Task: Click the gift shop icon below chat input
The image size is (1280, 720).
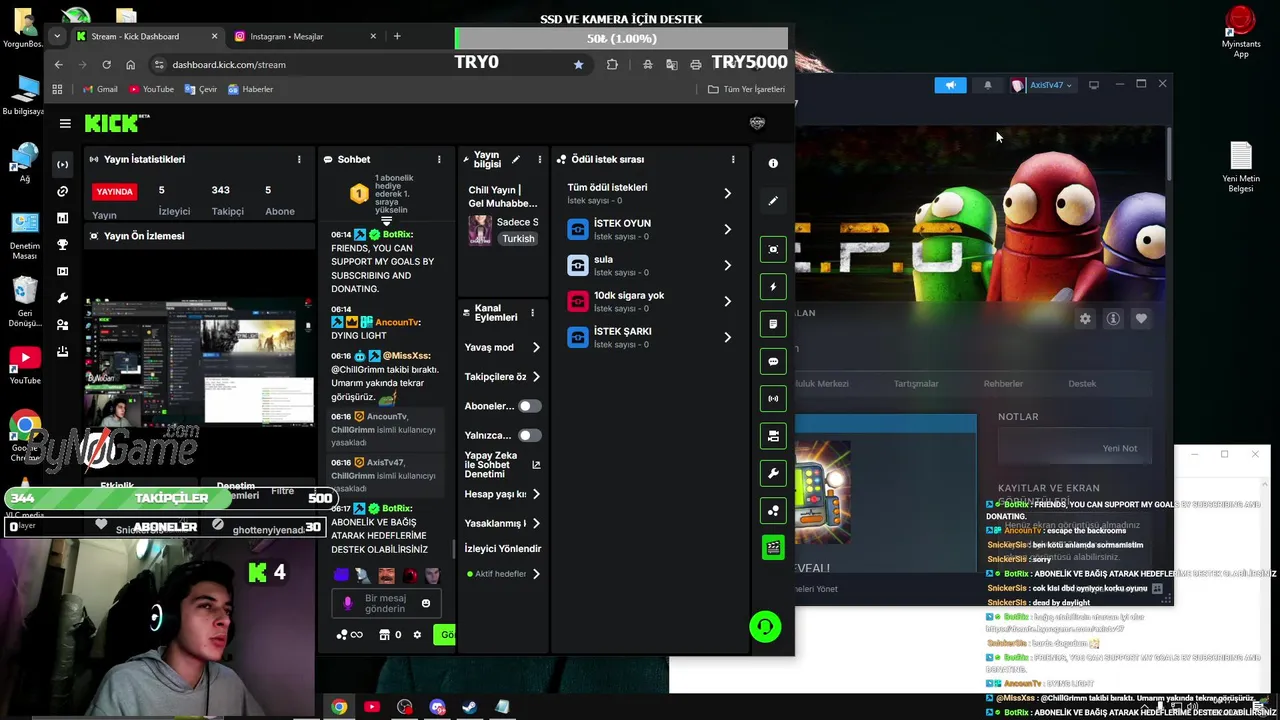Action: tap(384, 635)
